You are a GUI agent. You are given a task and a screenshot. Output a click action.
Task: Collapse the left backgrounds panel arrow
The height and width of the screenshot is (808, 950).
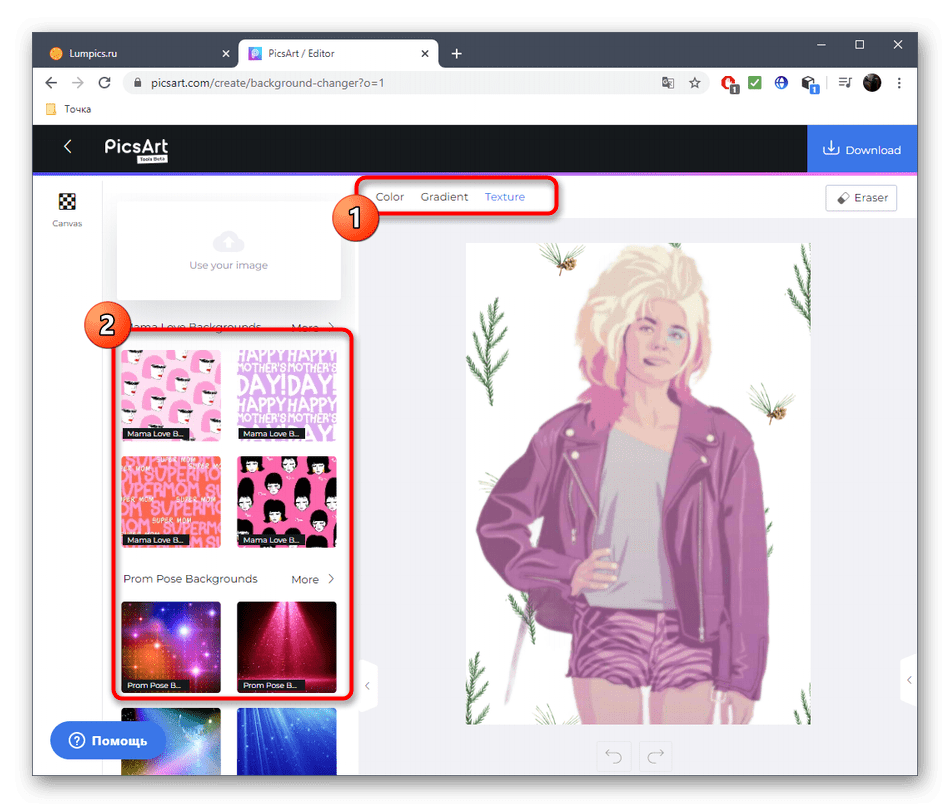click(367, 686)
